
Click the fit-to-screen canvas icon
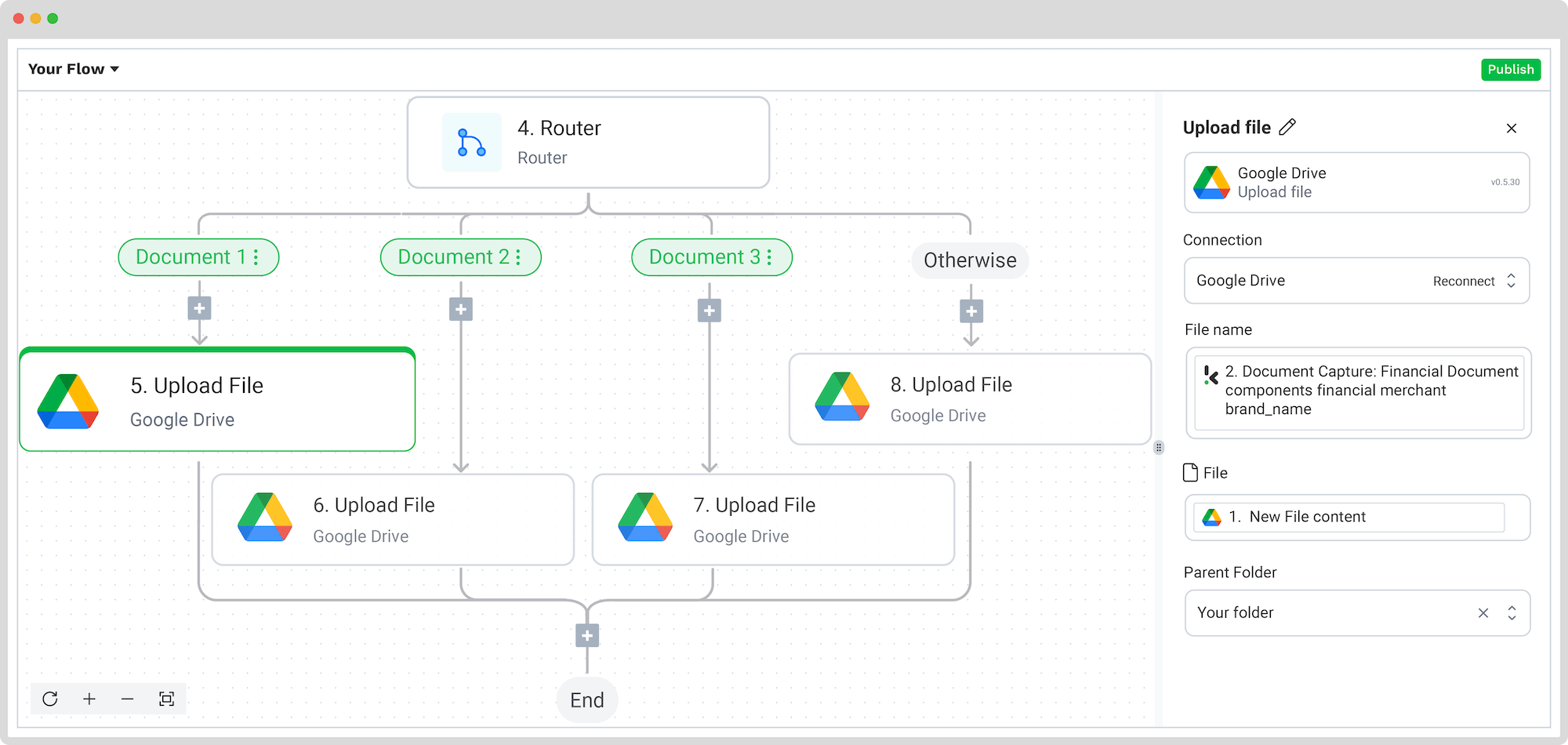tap(166, 699)
